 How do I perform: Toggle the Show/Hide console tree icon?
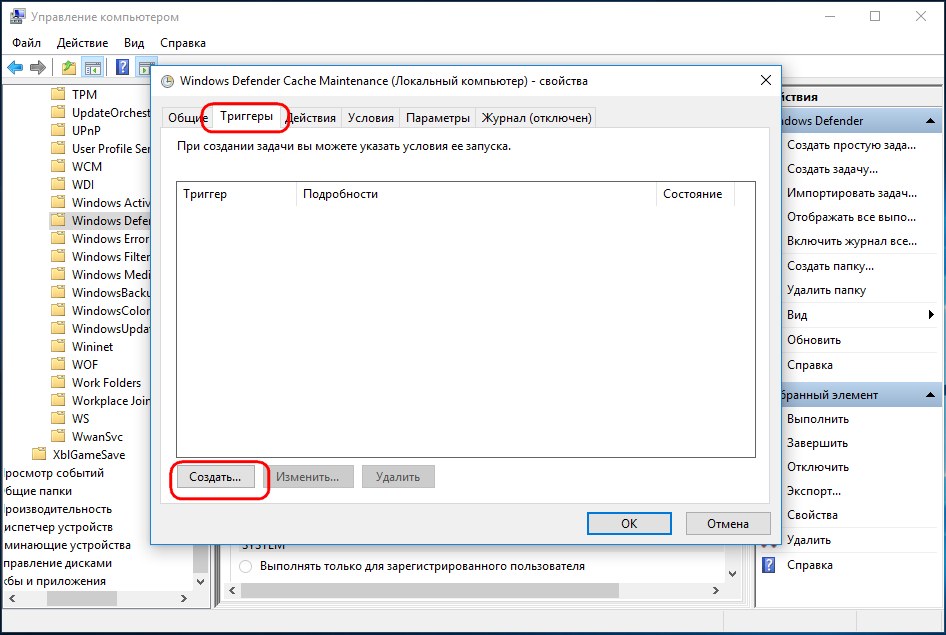click(92, 68)
